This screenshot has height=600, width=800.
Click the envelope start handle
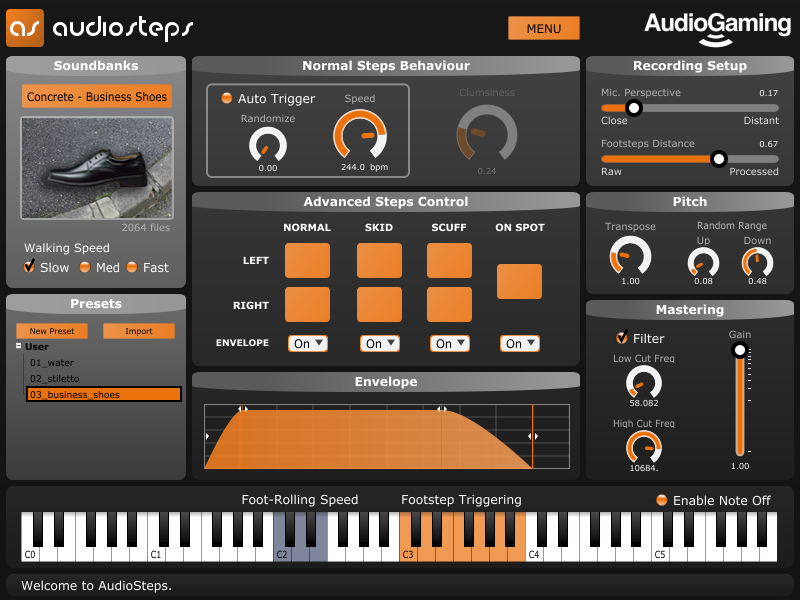(x=207, y=436)
